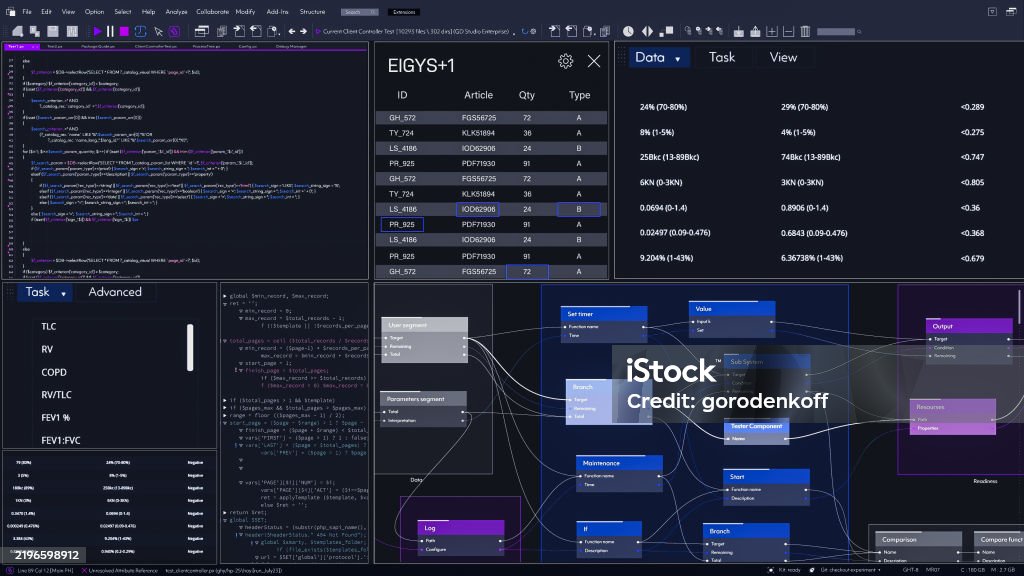This screenshot has height=576, width=1024.
Task: Click the Pause icon in toolbar
Action: pos(110,31)
